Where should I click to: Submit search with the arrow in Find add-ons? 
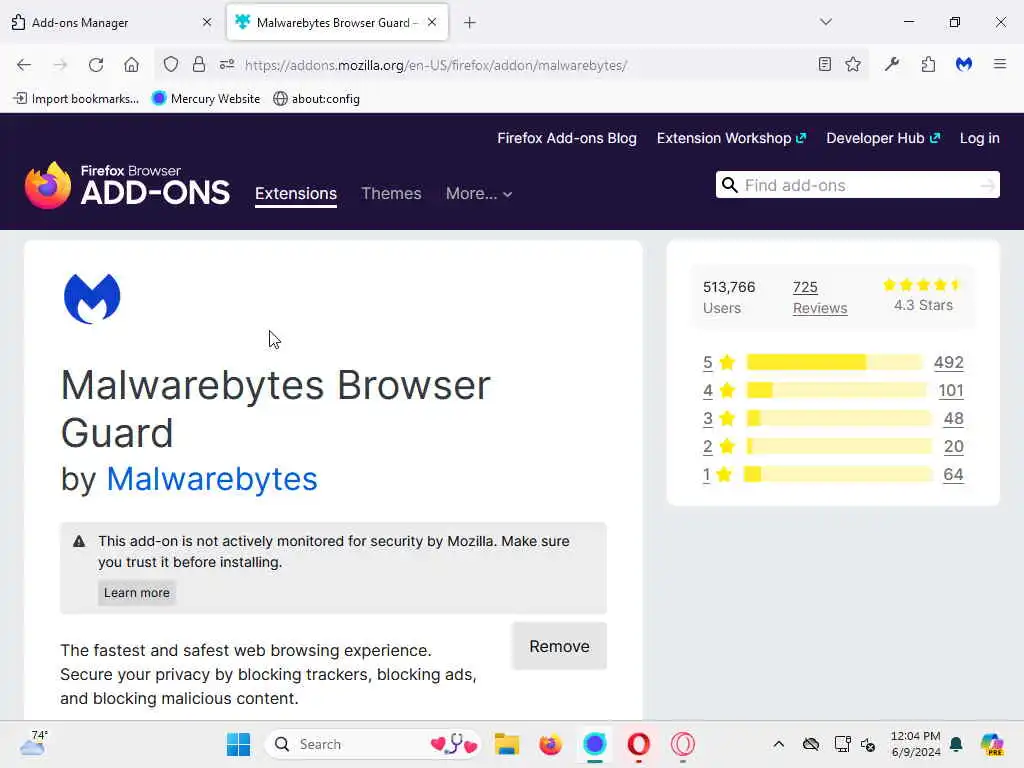[987, 185]
